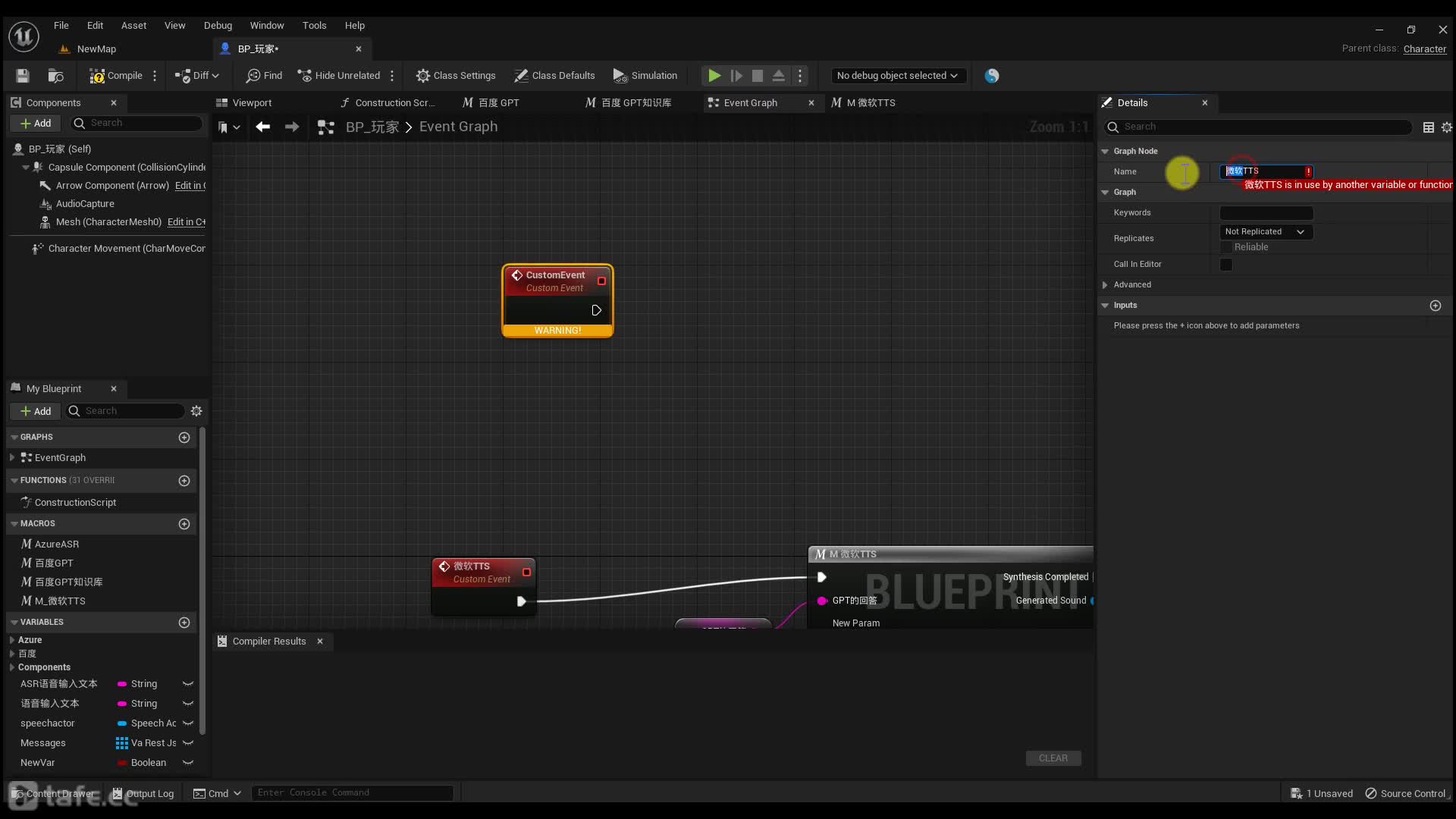This screenshot has height=819, width=1456.
Task: Select the Character Movement component
Action: [x=119, y=248]
